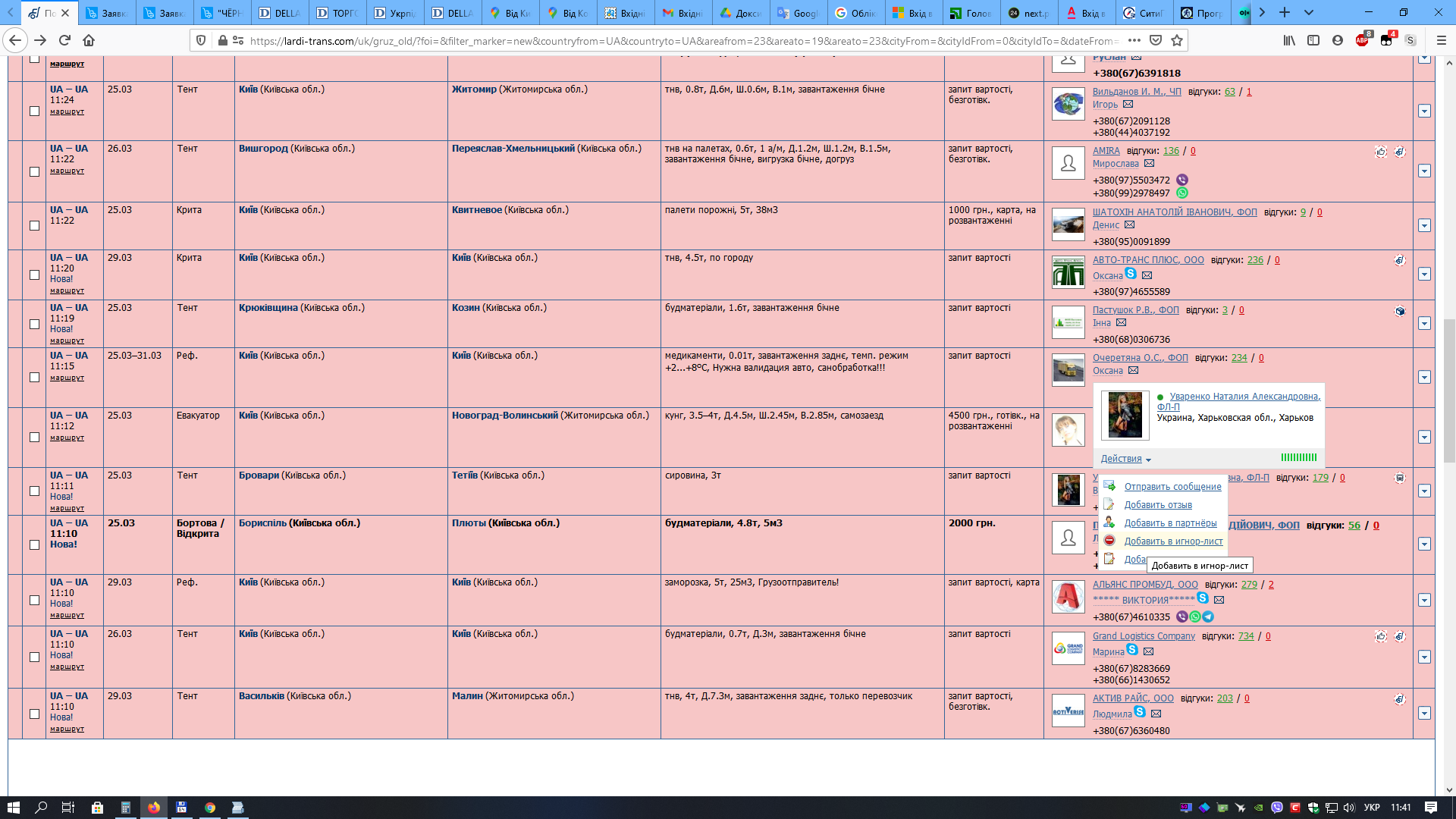Open WhatsApp icon next to +380(99)2978497
The height and width of the screenshot is (819, 1456).
(x=1182, y=193)
